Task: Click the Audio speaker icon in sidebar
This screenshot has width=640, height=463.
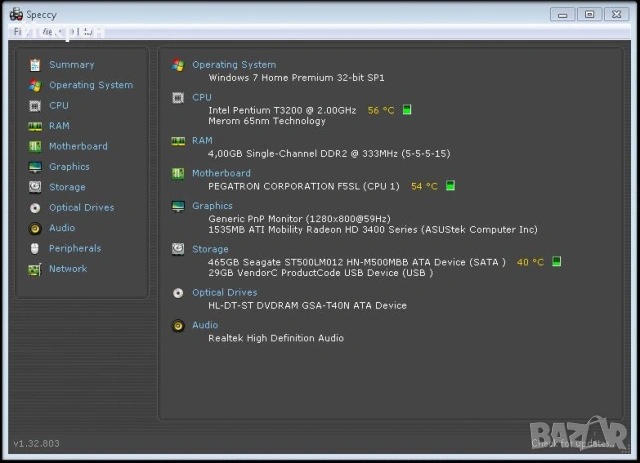Action: [x=35, y=228]
